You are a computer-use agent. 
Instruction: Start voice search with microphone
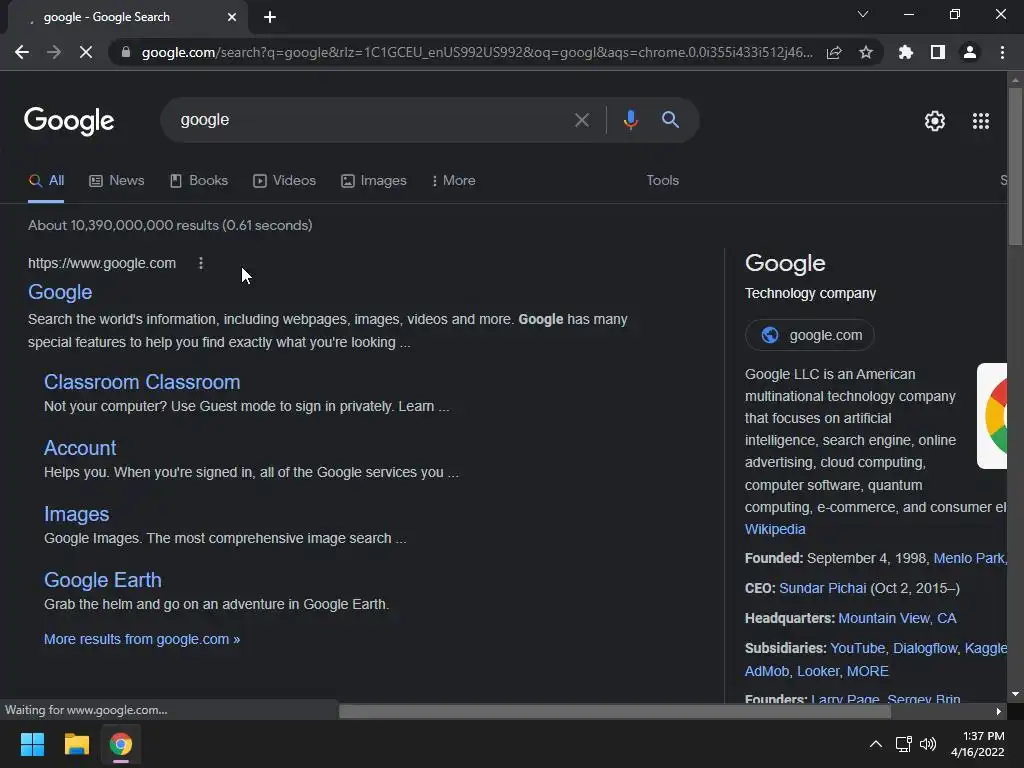pos(630,120)
